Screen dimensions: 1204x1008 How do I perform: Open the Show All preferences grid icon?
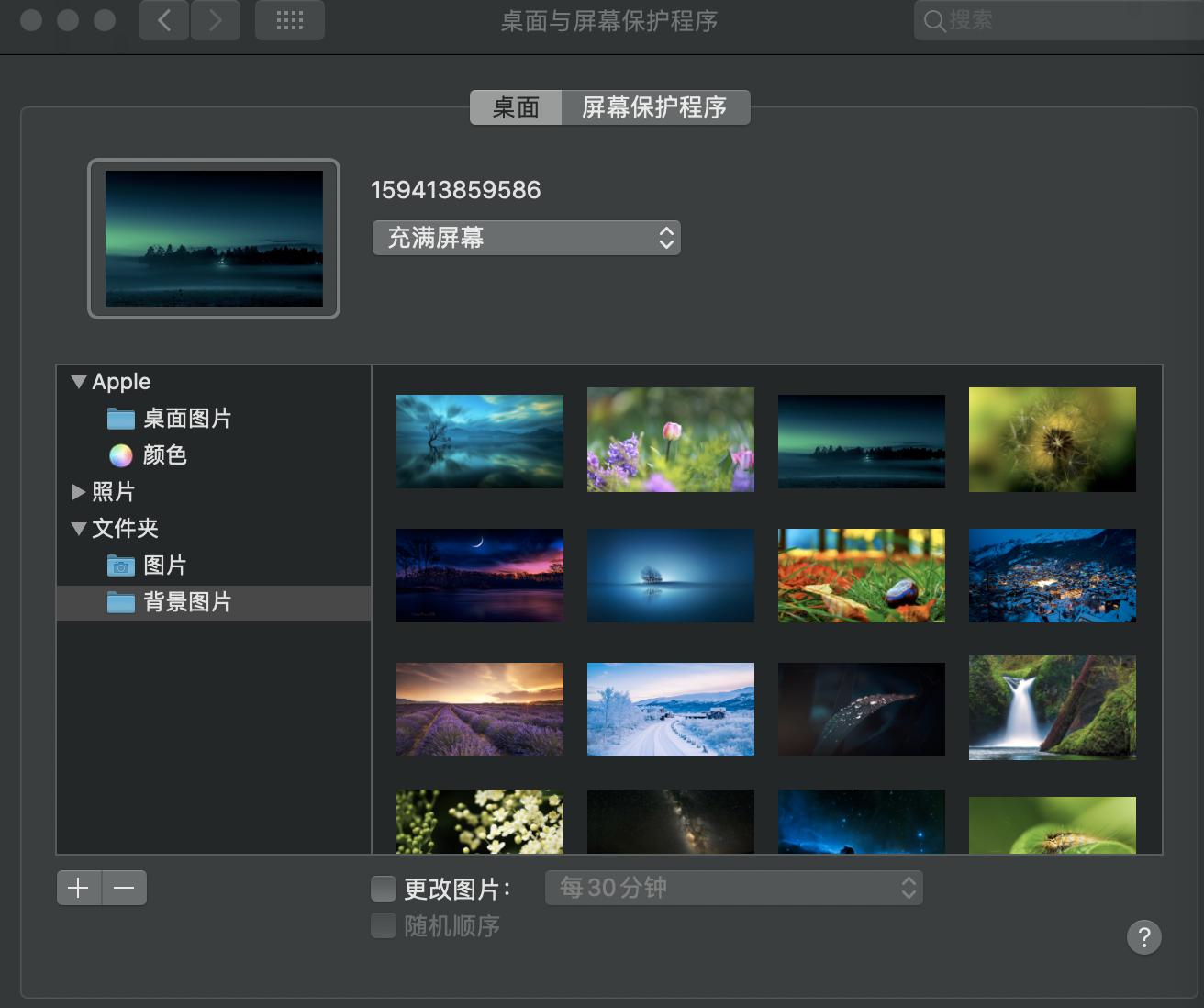[289, 19]
